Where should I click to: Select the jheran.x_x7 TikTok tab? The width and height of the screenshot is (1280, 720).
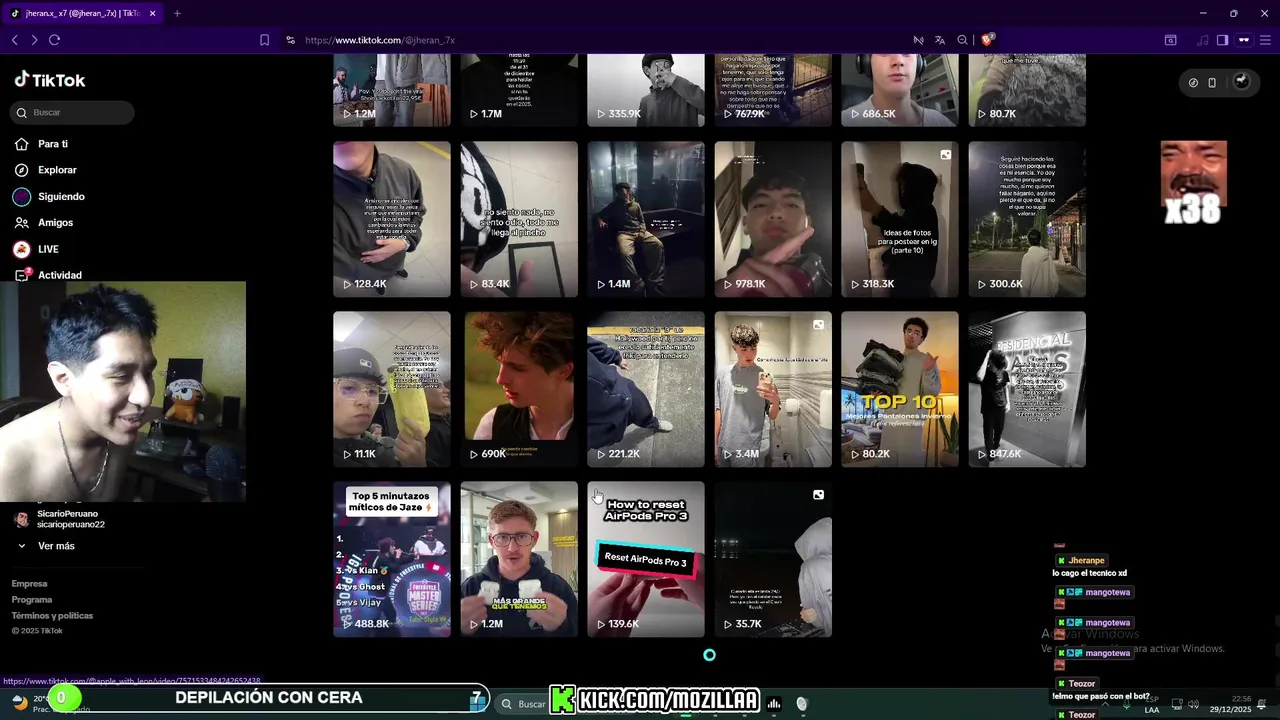pos(82,13)
